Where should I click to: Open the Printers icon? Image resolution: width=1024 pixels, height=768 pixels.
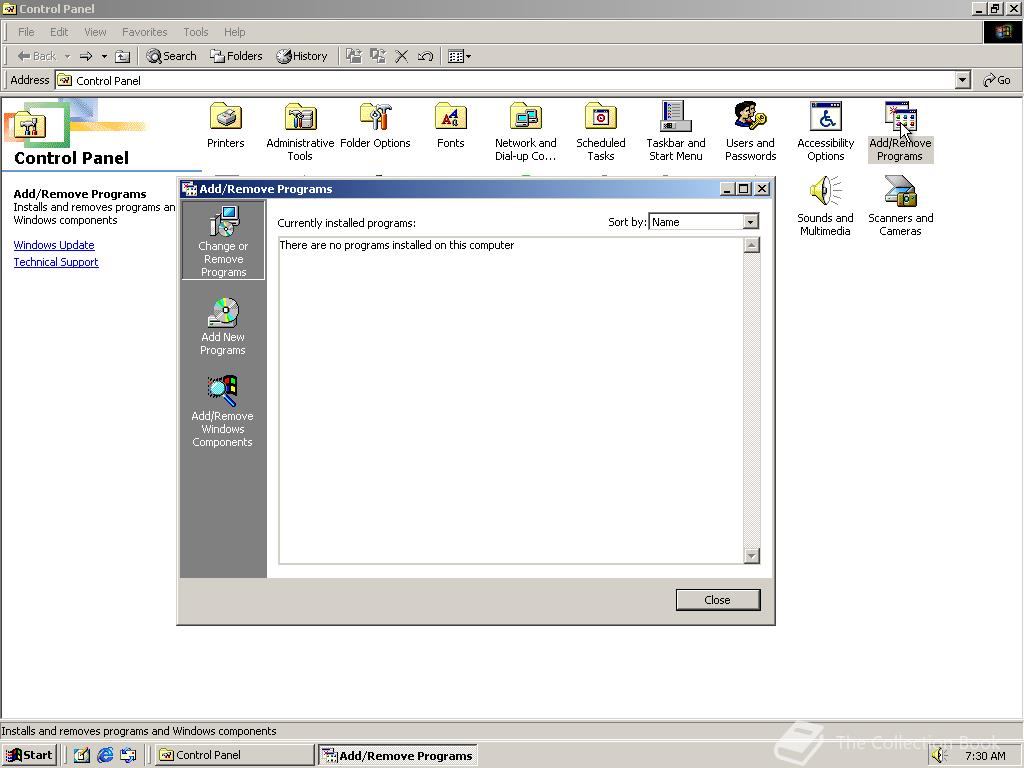[225, 125]
